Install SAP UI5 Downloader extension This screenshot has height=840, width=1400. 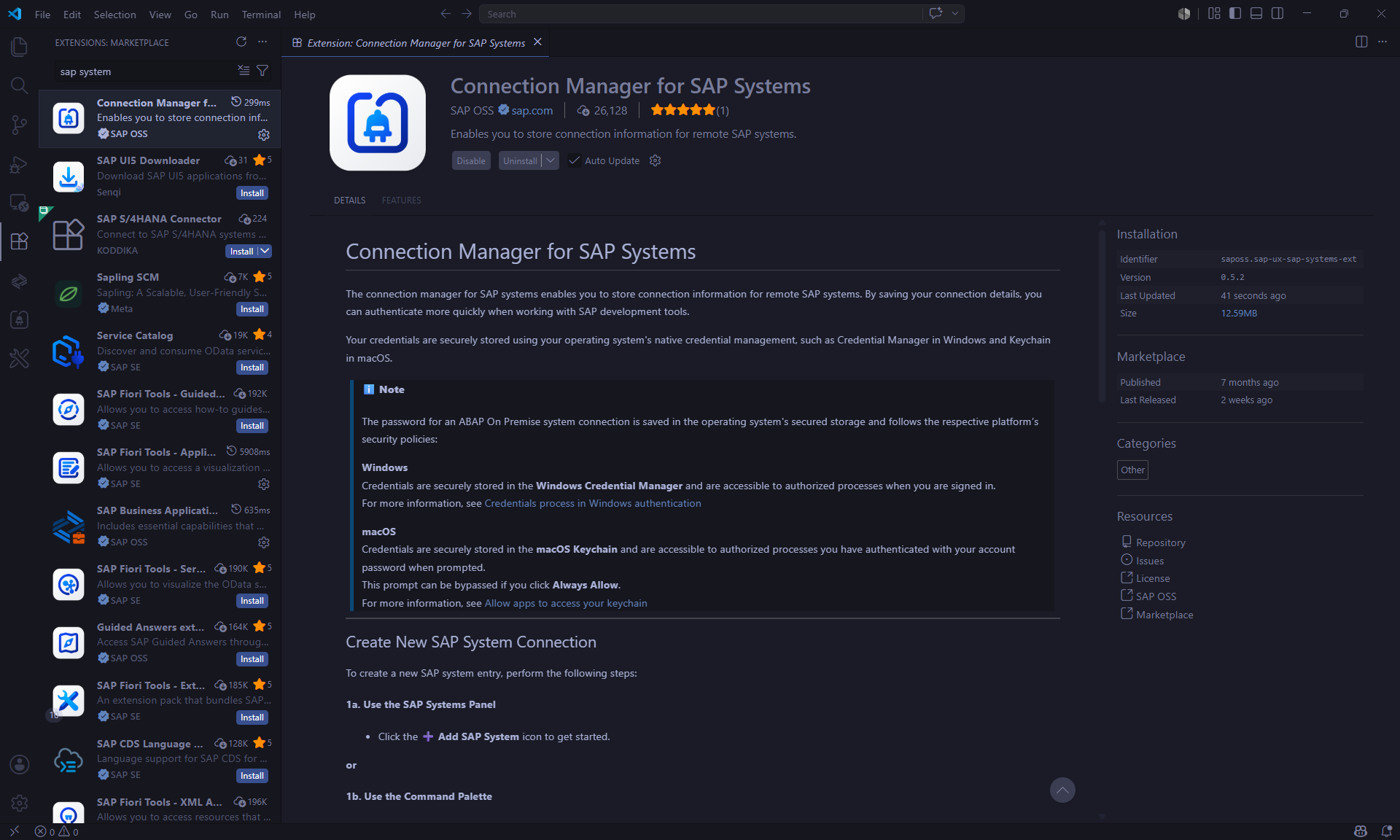(252, 192)
